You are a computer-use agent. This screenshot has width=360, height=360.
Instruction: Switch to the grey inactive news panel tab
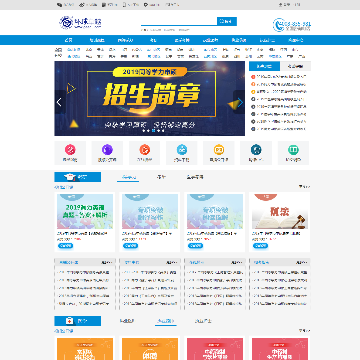click(296, 66)
